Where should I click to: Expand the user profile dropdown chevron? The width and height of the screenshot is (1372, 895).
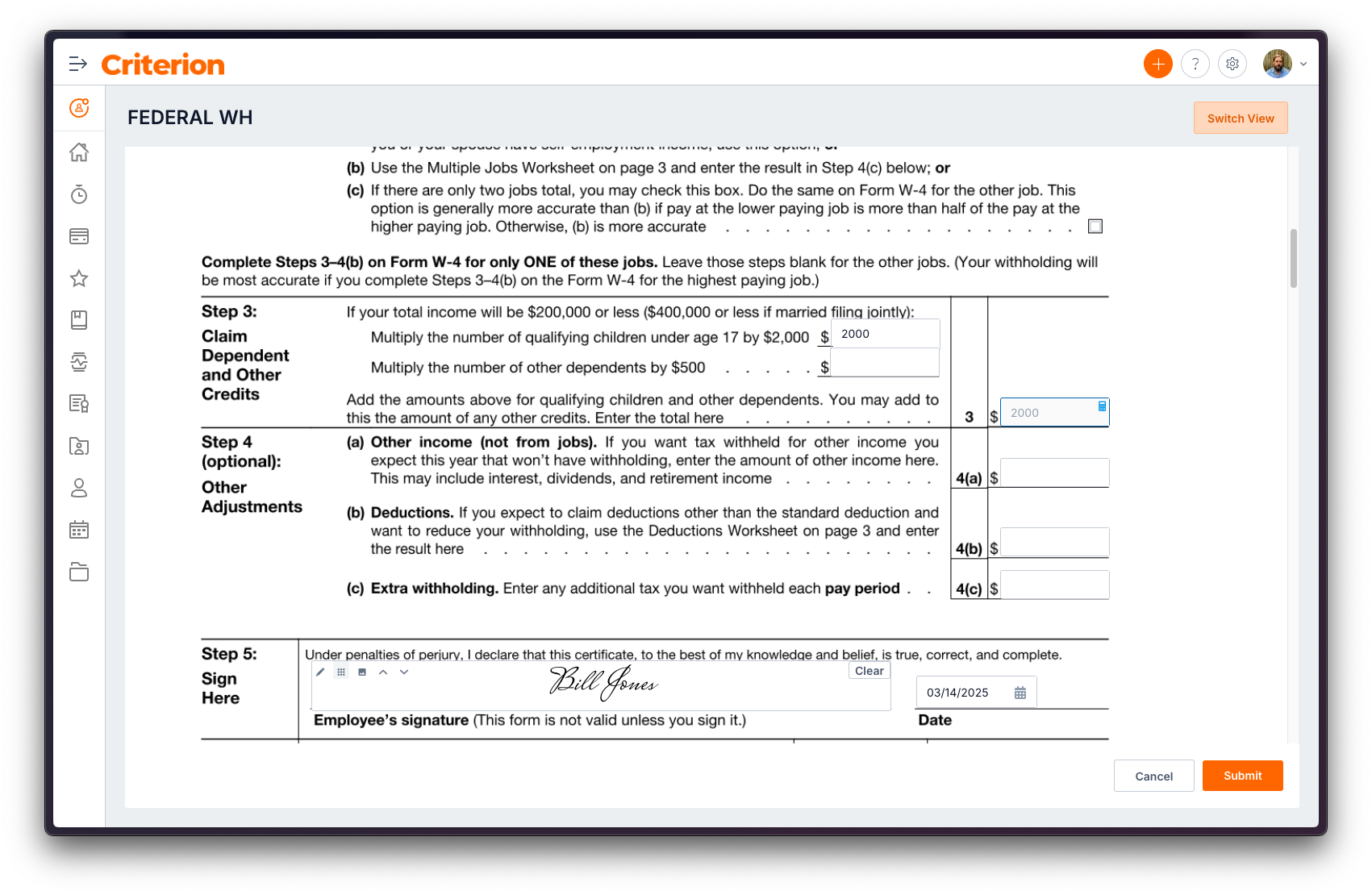[x=1303, y=64]
